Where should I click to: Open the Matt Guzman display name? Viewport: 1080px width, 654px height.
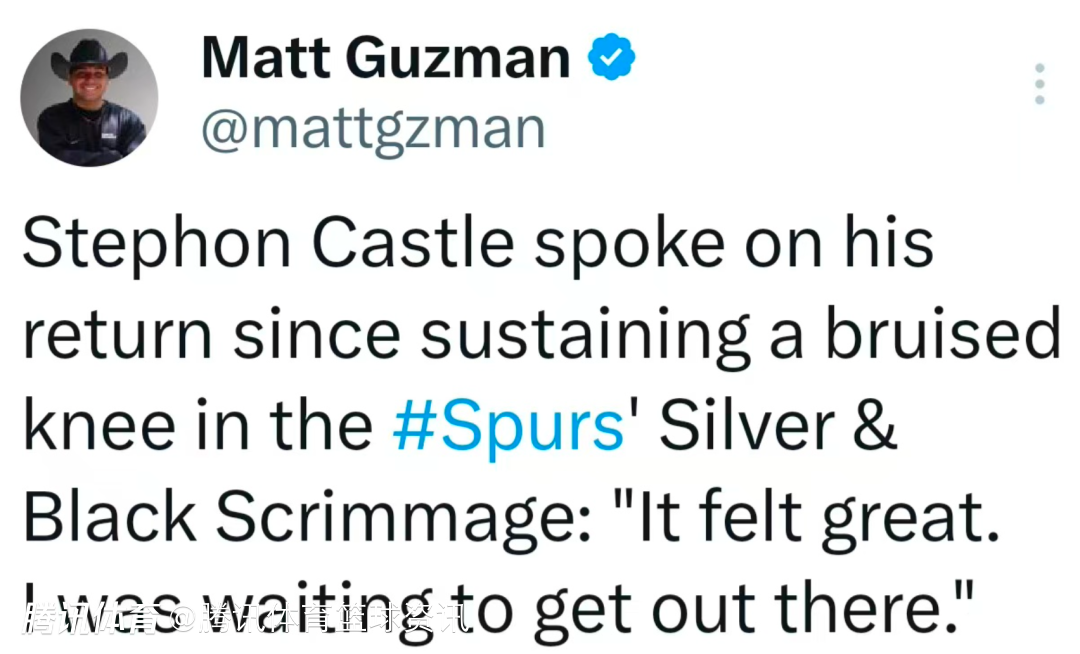[385, 58]
